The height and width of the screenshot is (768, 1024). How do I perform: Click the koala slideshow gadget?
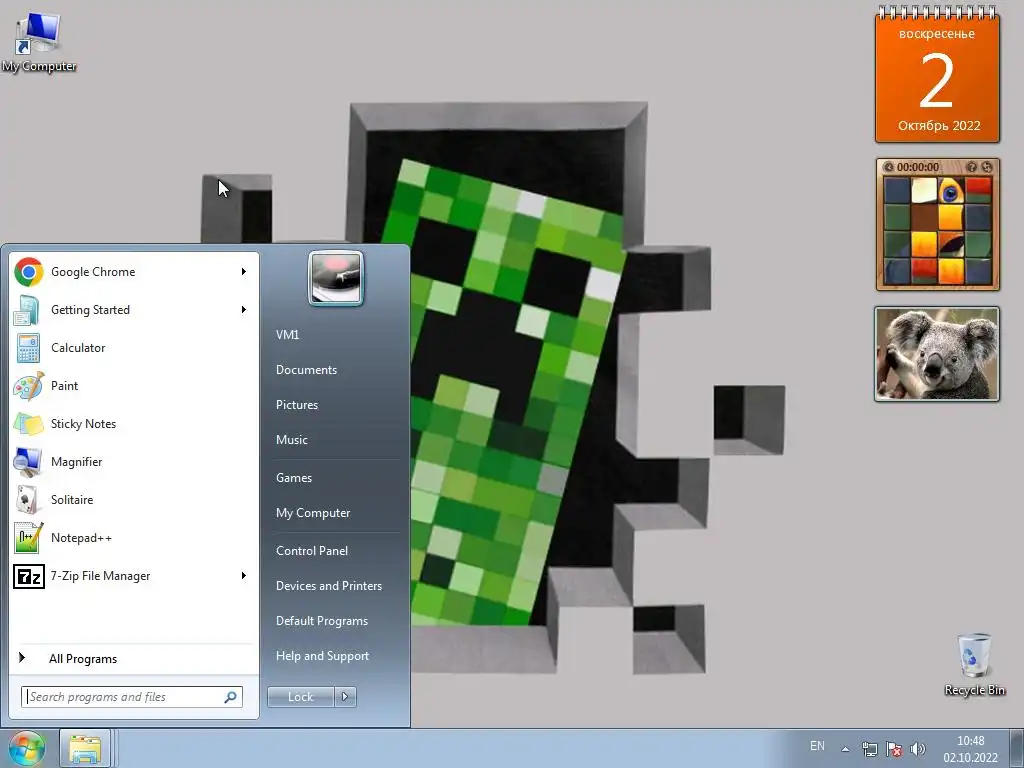937,354
